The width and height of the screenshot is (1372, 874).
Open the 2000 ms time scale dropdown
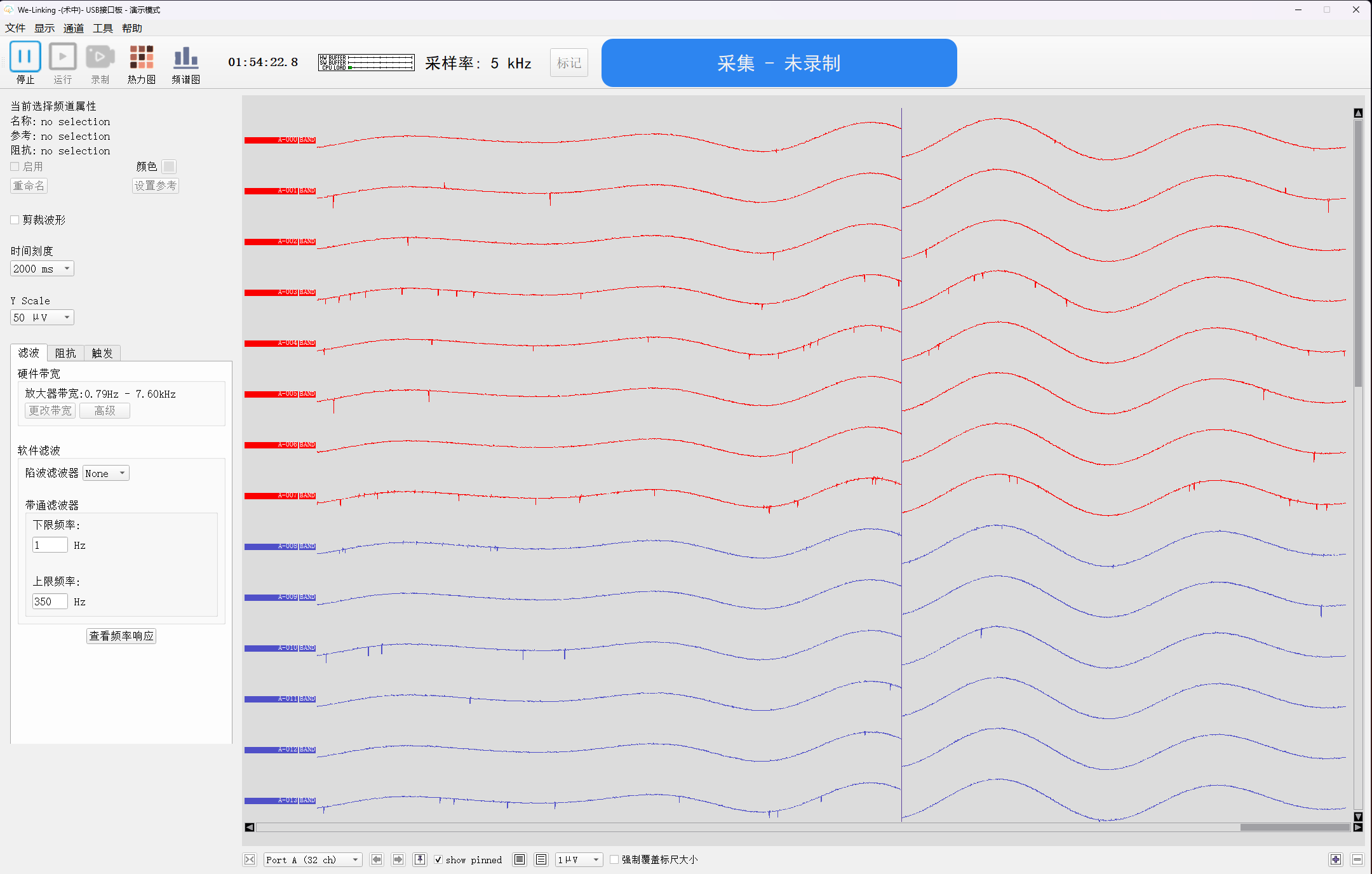tap(42, 269)
